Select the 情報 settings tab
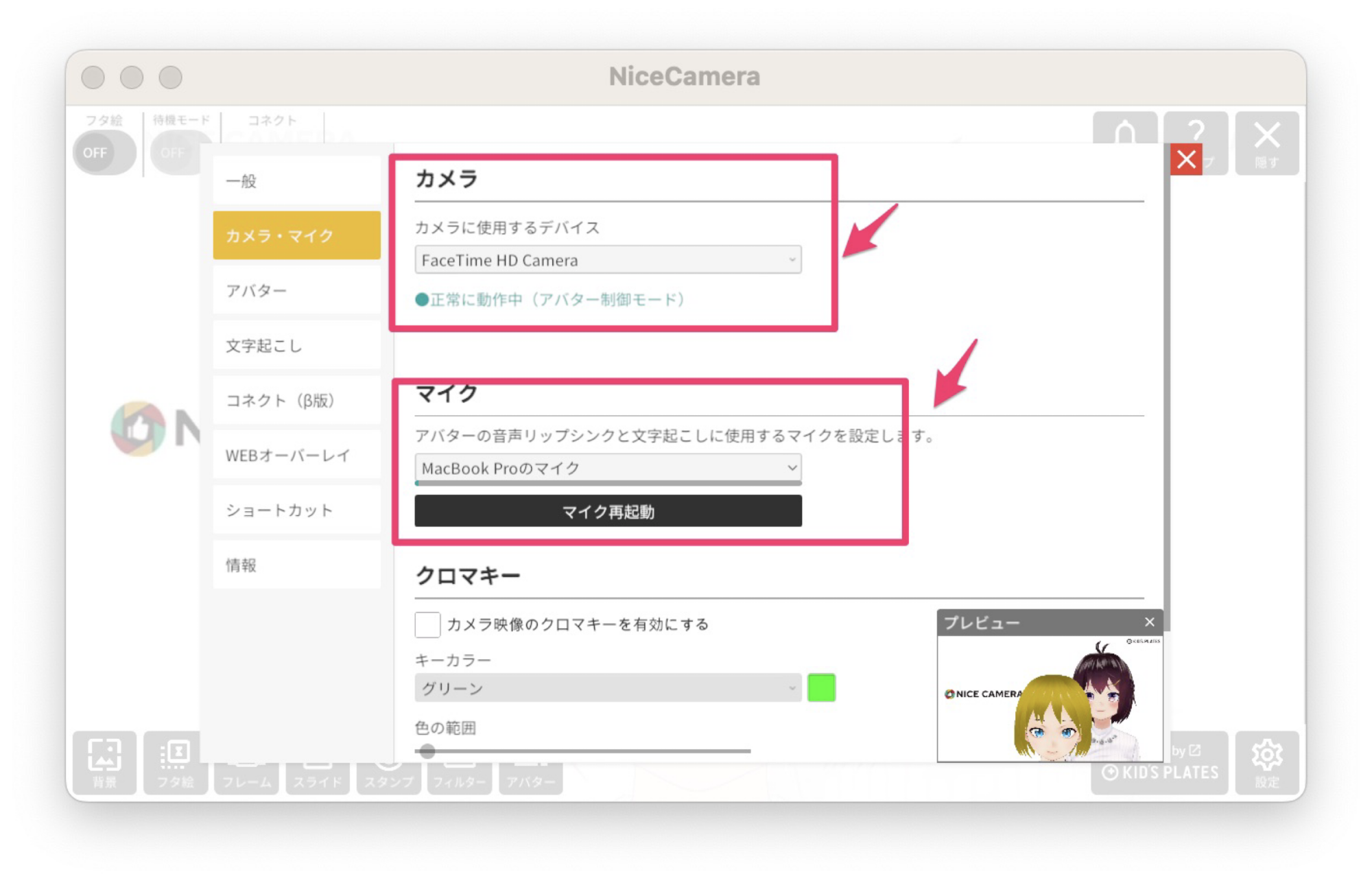 pyautogui.click(x=296, y=565)
